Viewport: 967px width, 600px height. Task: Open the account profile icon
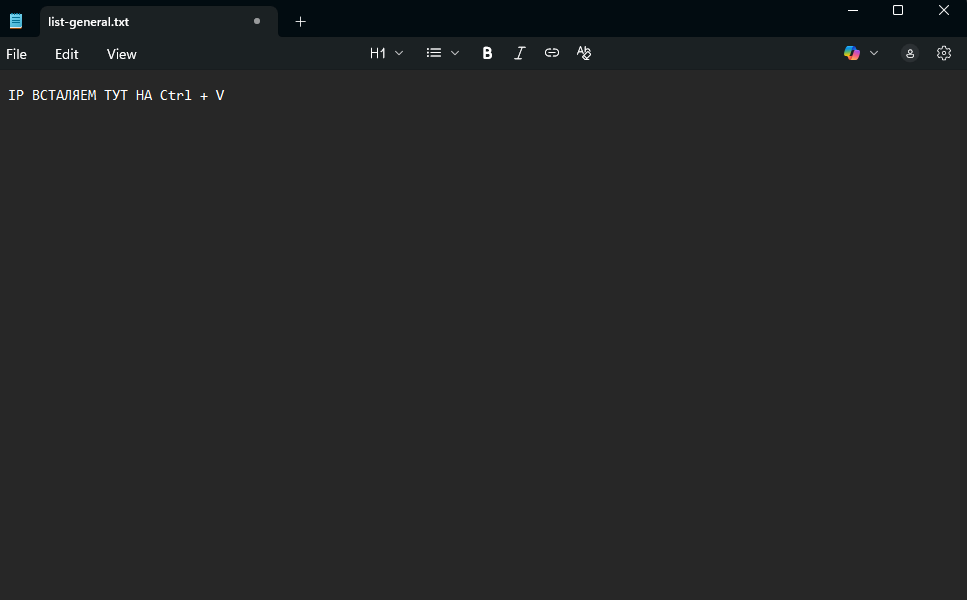click(x=909, y=53)
